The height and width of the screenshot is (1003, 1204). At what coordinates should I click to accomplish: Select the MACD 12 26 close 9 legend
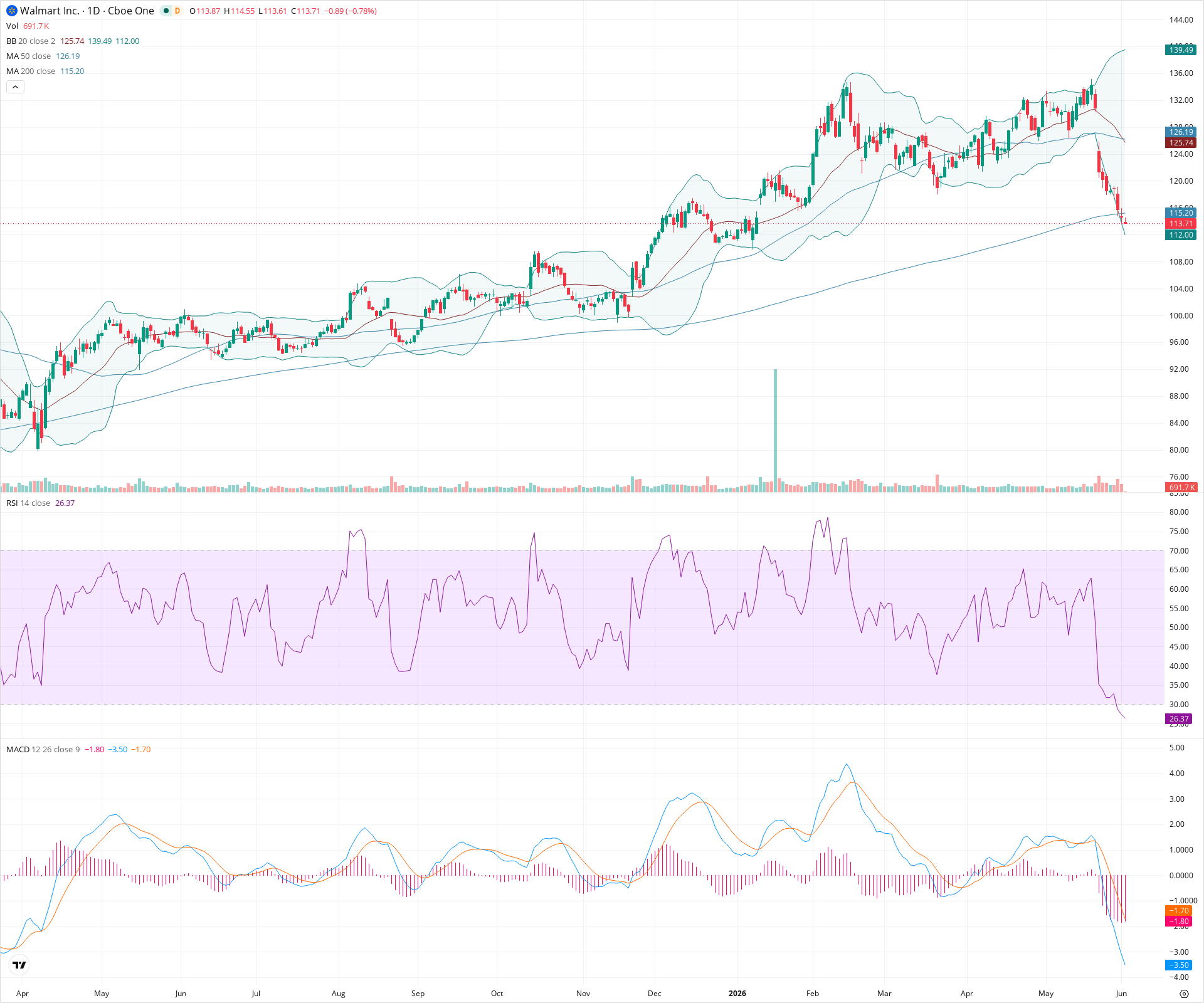43,750
